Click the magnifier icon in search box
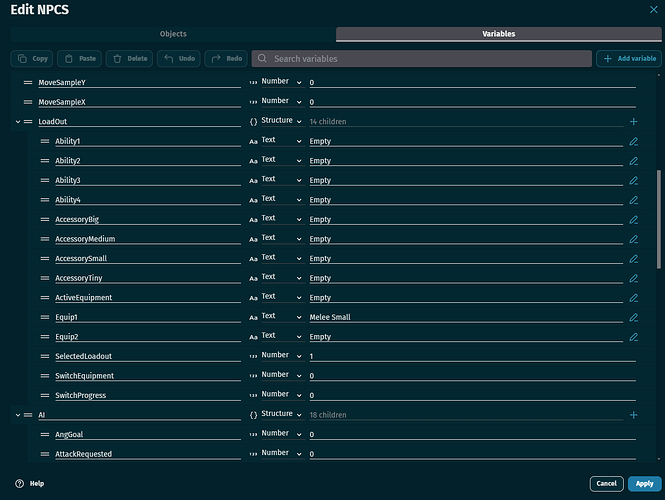 tap(262, 59)
